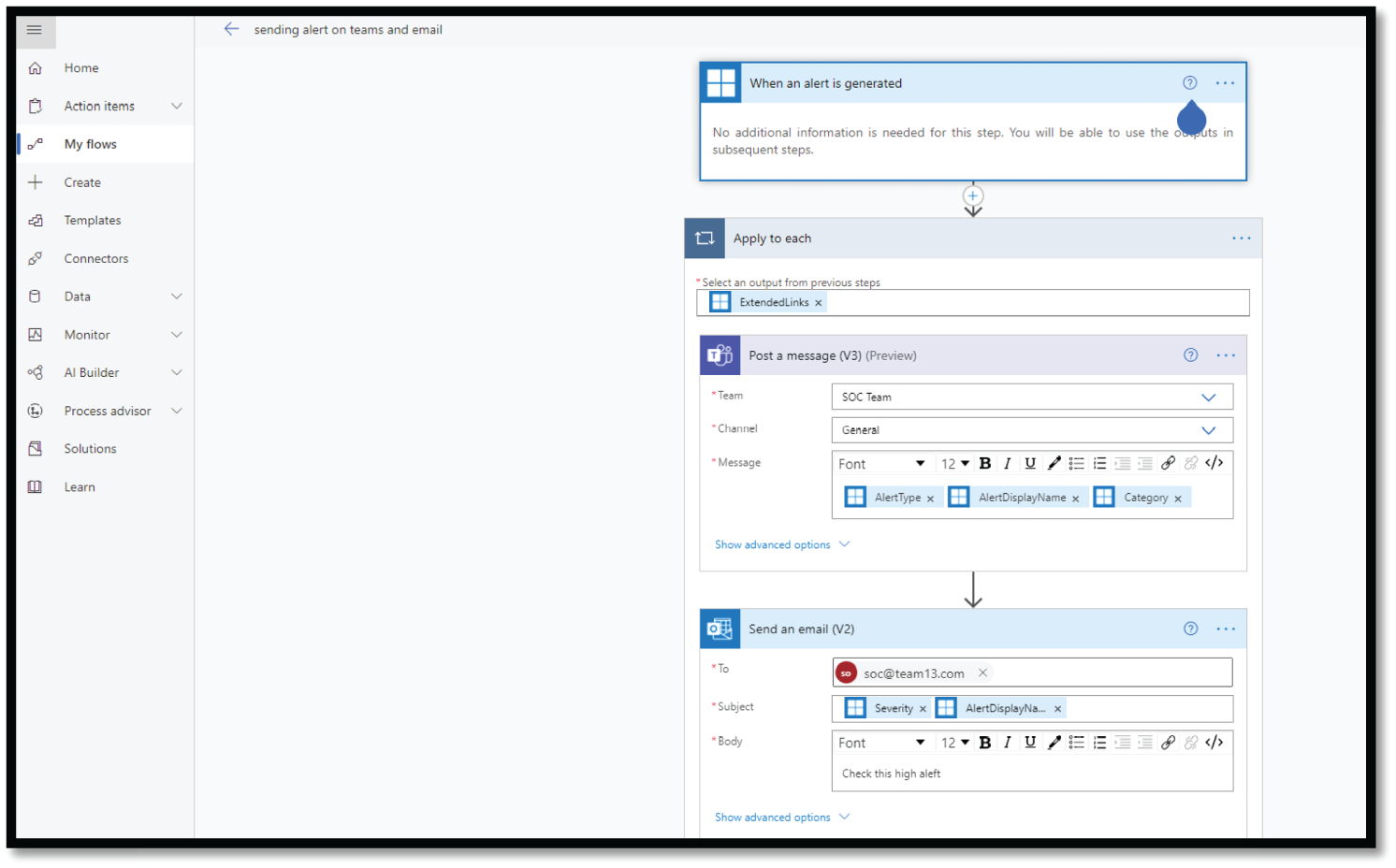Open Learn in the sidebar
Image resolution: width=1396 pixels, height=868 pixels.
[80, 487]
